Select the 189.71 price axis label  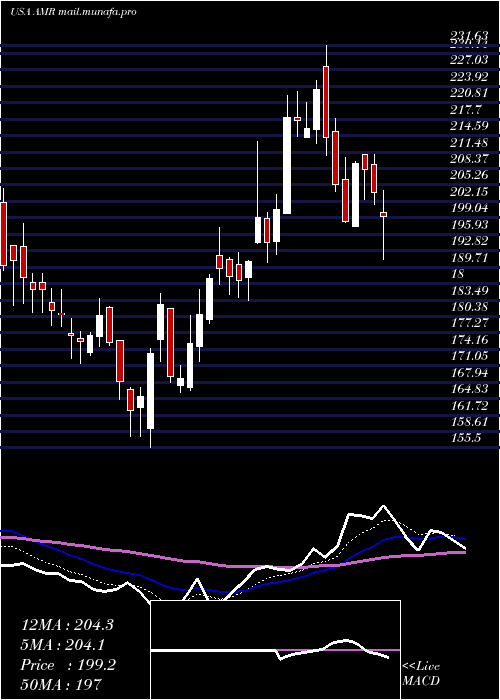469,258
